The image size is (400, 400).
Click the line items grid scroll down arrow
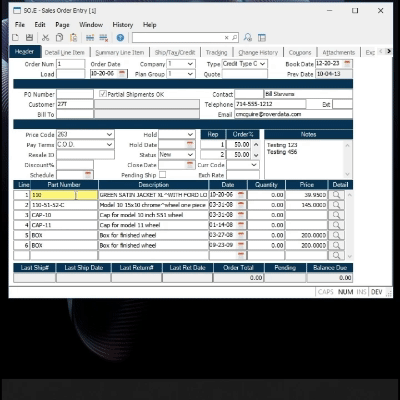[x=349, y=256]
